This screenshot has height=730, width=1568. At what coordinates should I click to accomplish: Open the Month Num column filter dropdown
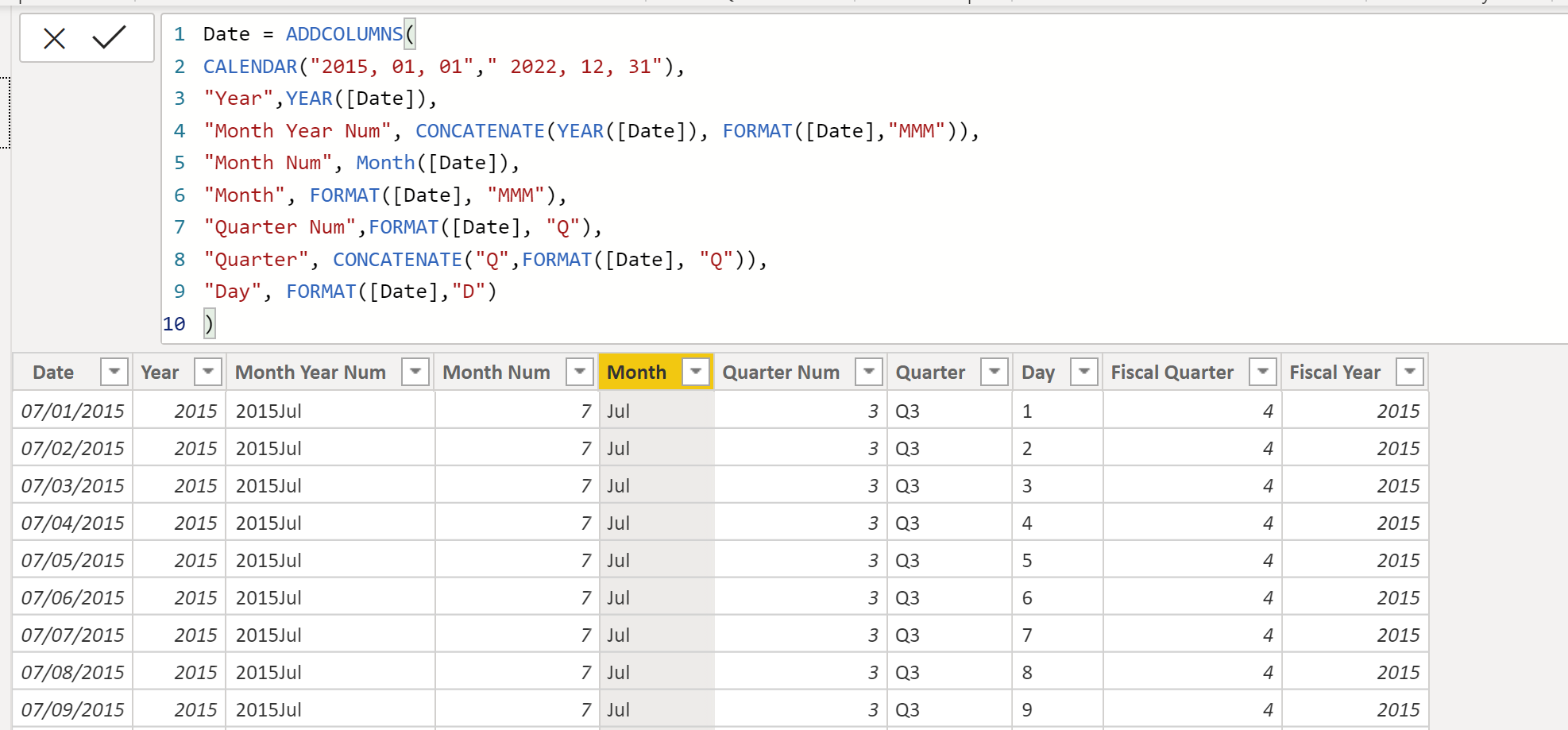580,372
